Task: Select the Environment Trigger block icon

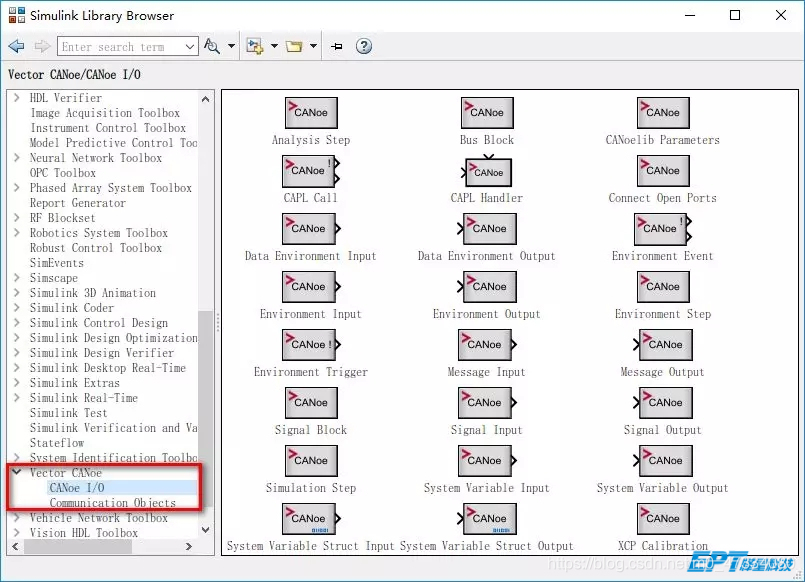Action: tap(311, 345)
